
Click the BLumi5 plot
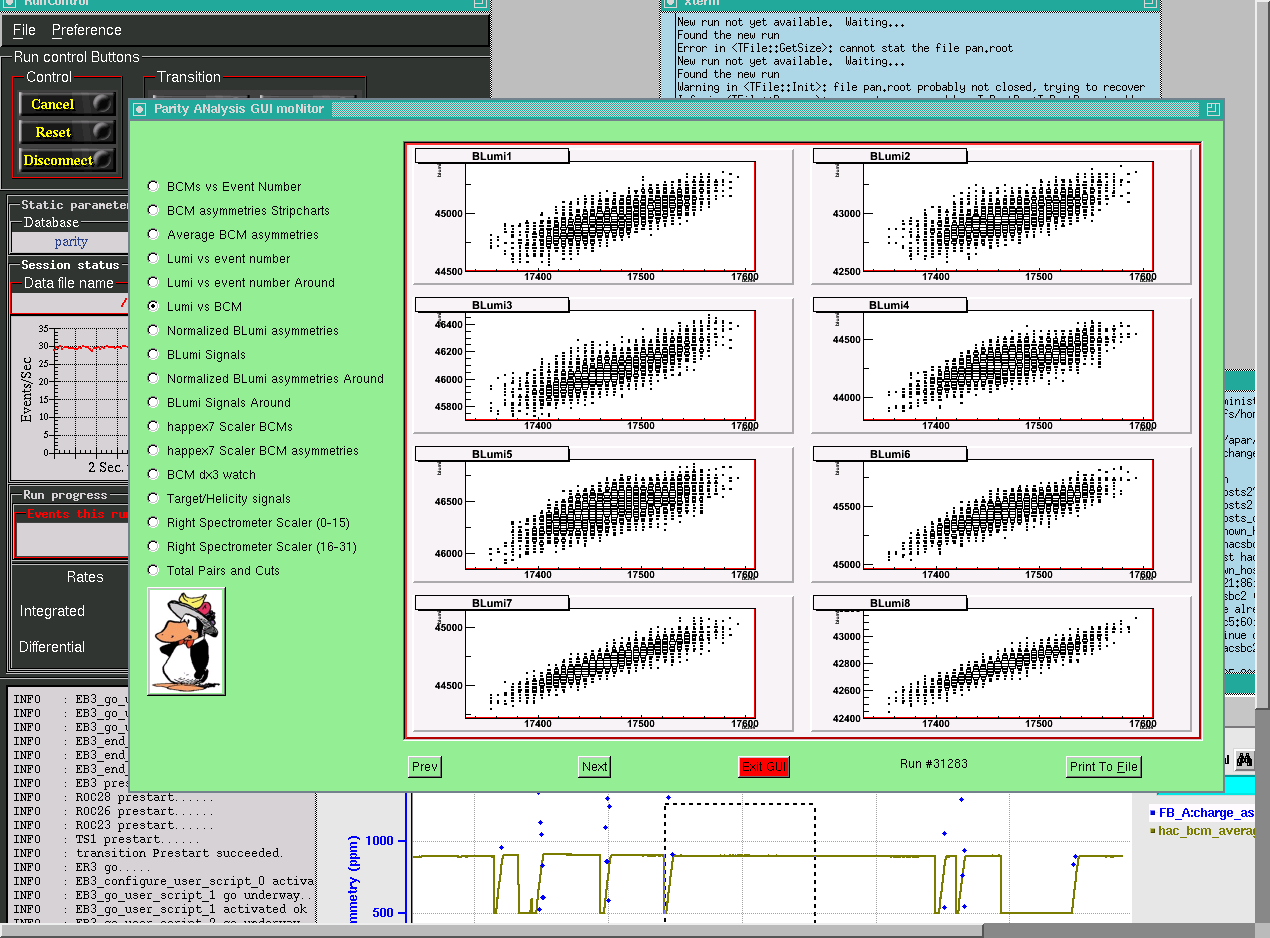pyautogui.click(x=604, y=514)
